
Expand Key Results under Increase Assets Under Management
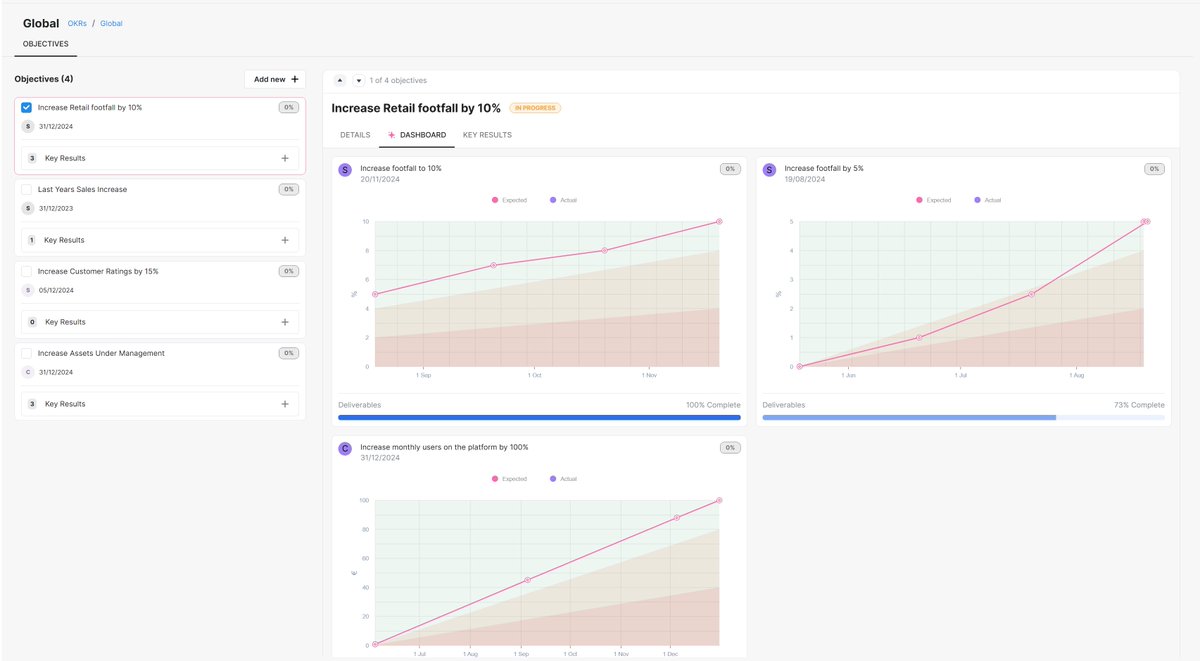tap(160, 404)
